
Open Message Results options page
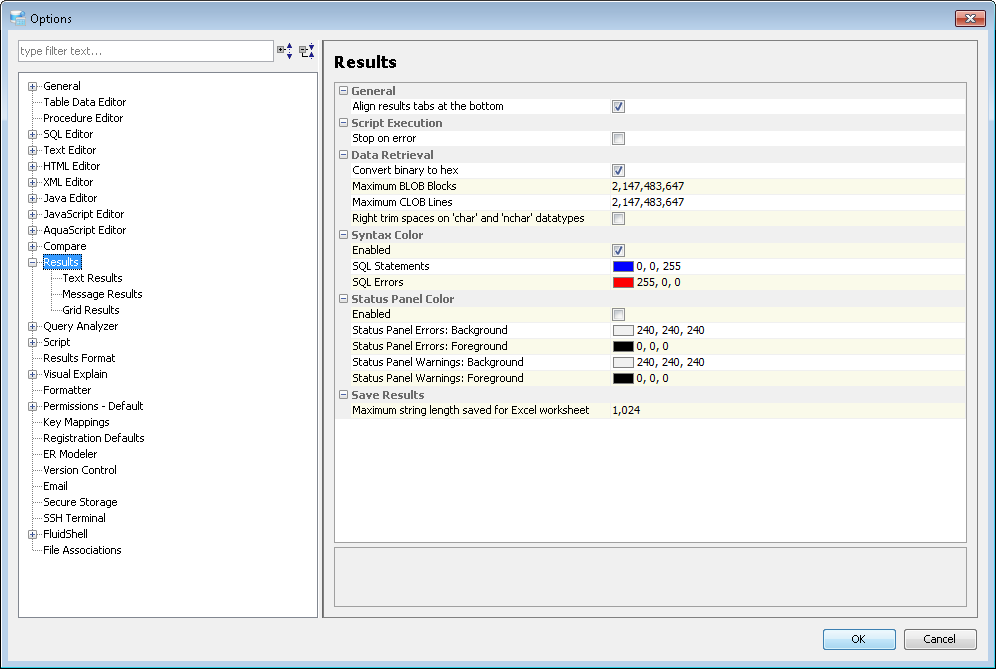(102, 294)
